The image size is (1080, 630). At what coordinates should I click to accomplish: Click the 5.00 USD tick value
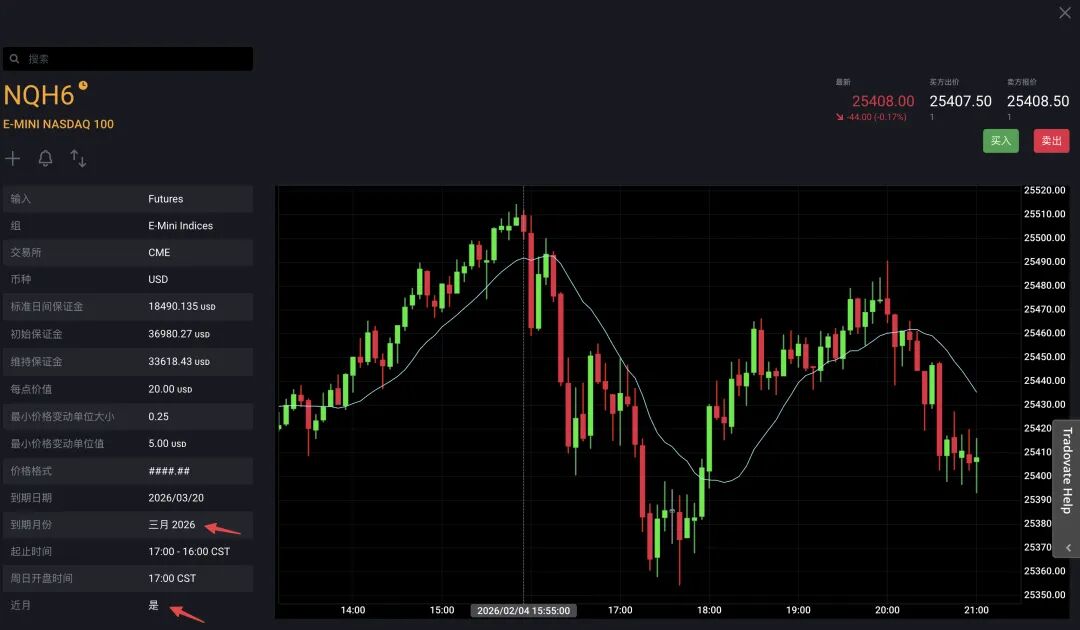pos(167,443)
